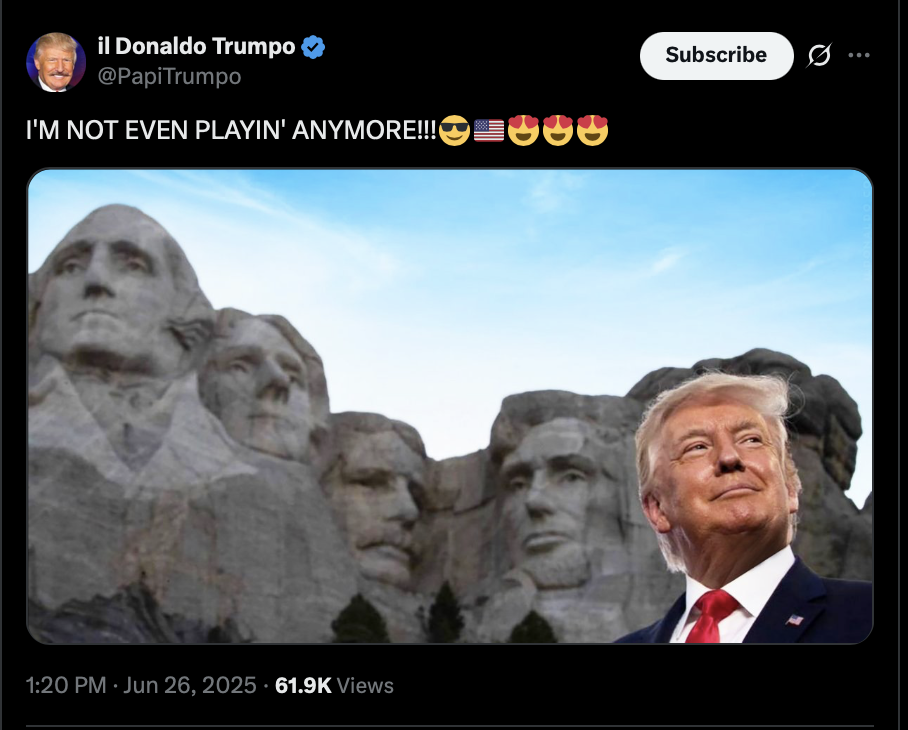908x730 pixels.
Task: Click the sunglasses face emoji
Action: [454, 130]
